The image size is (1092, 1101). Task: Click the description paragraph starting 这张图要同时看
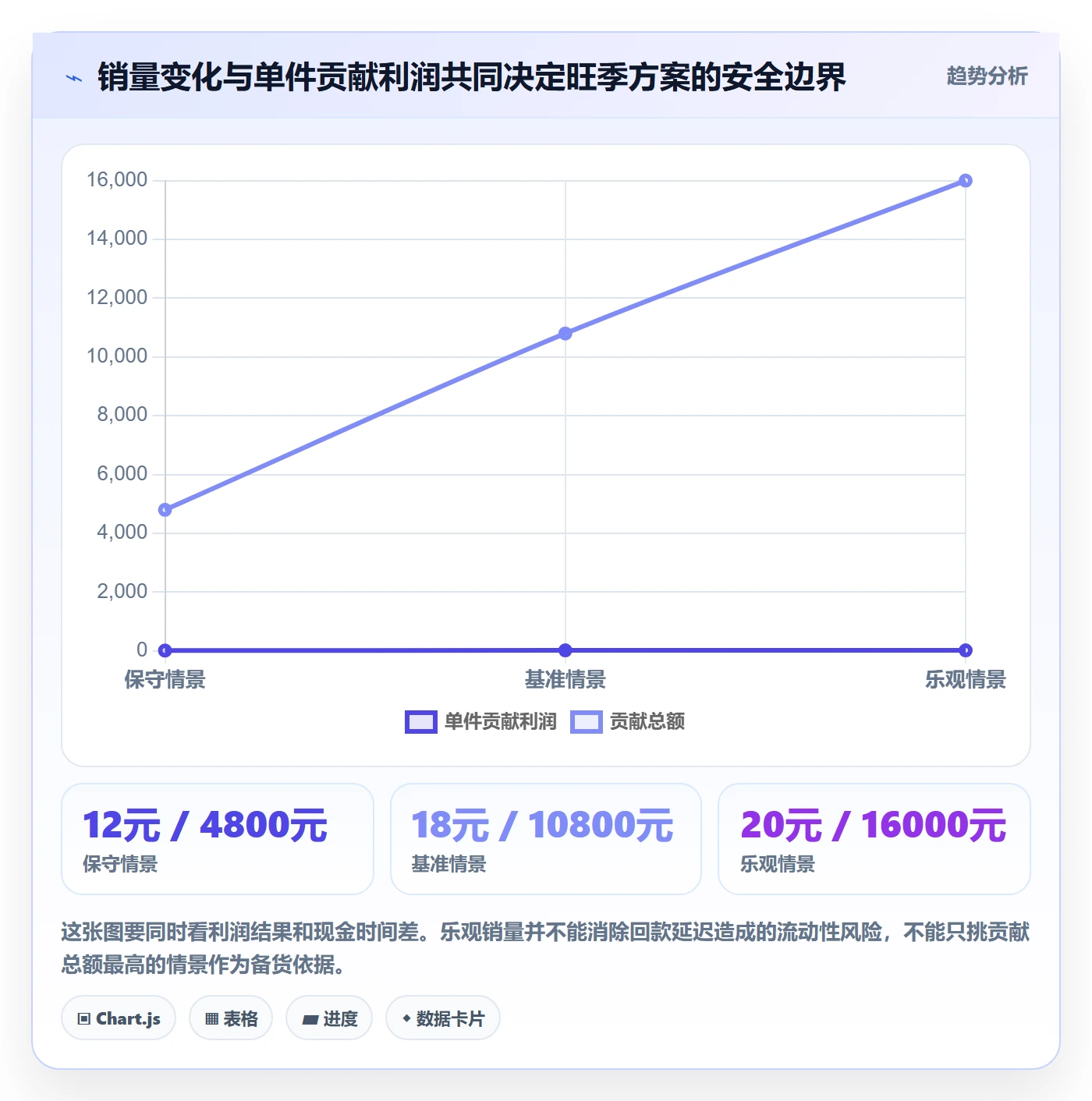(545, 948)
